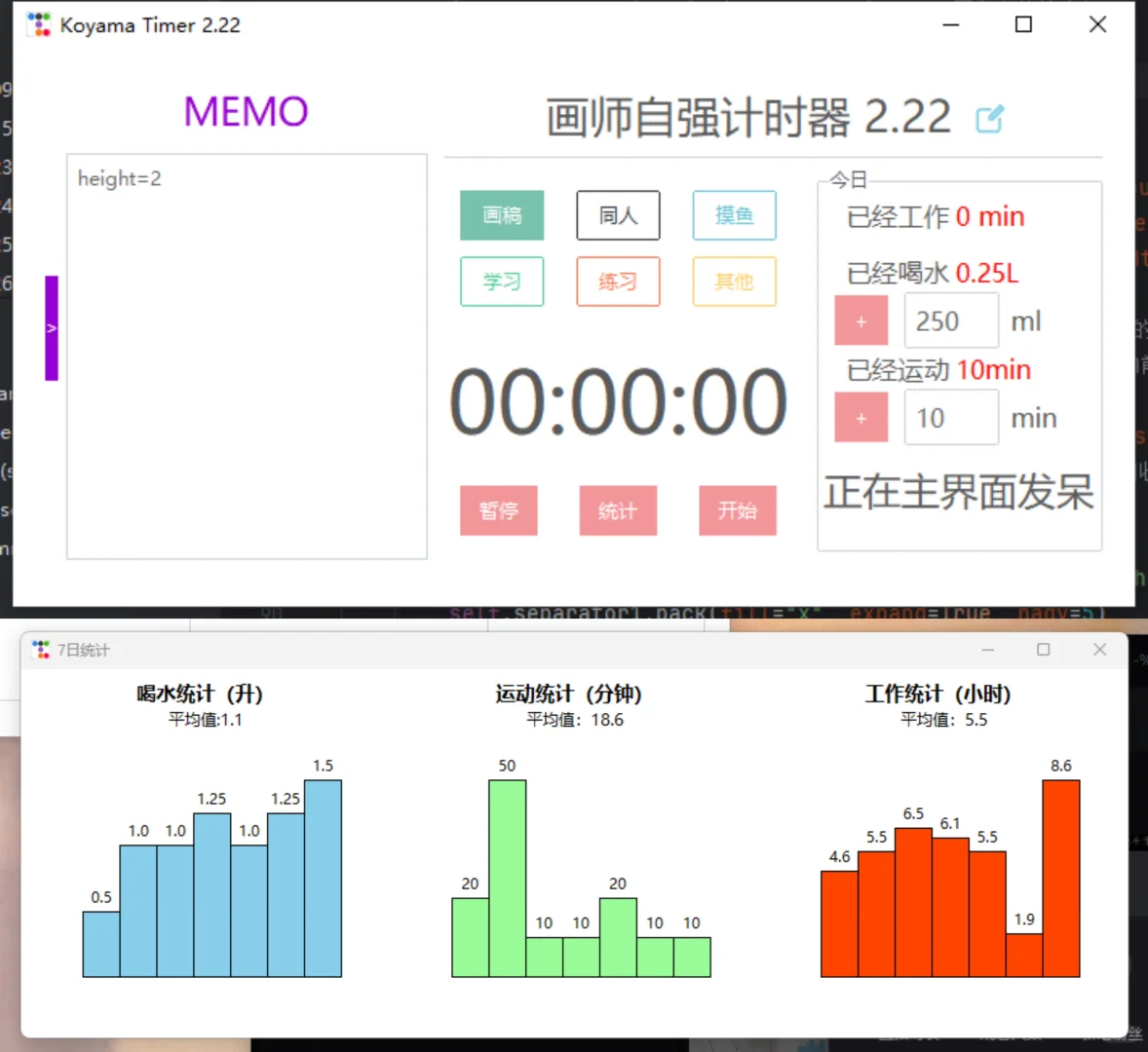
Task: Click the app icon on the 7日统计 window
Action: 40,649
